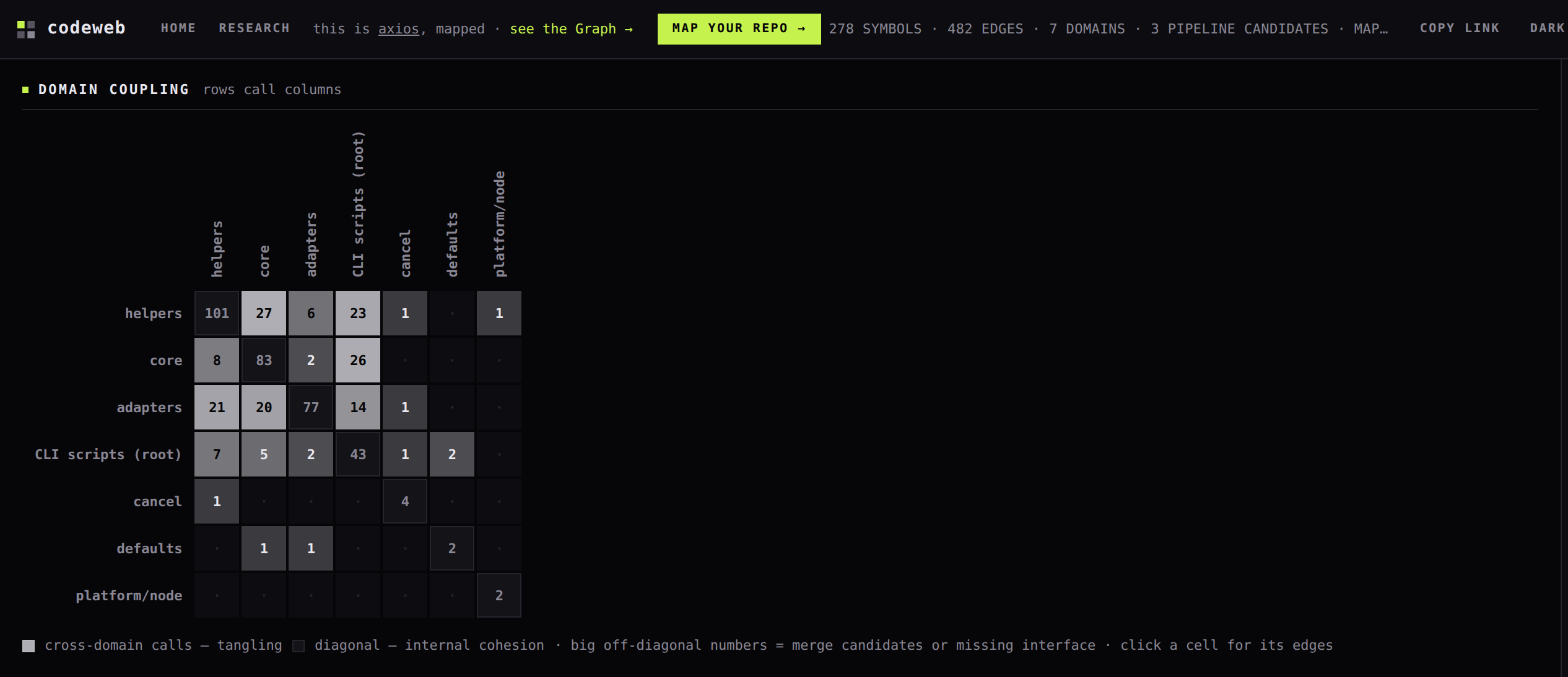Open the RESEARCH nav item
The image size is (1568, 677).
(254, 28)
